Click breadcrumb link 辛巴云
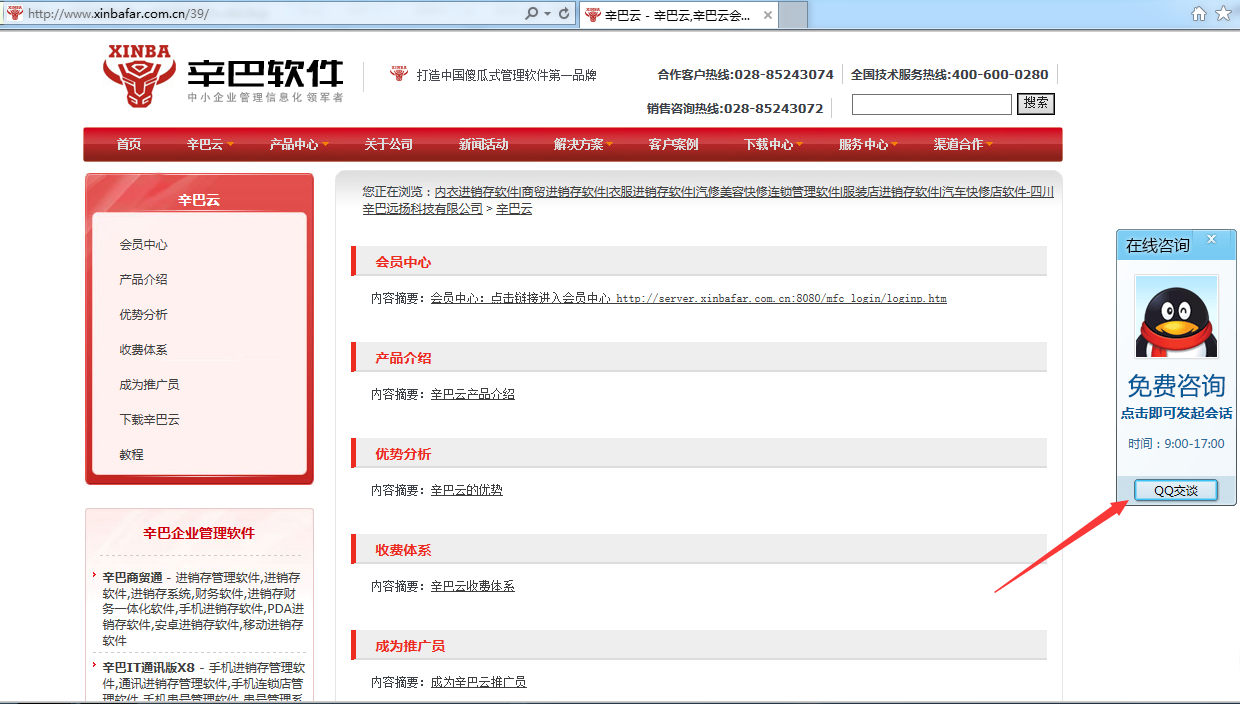The image size is (1240, 704). [x=514, y=209]
